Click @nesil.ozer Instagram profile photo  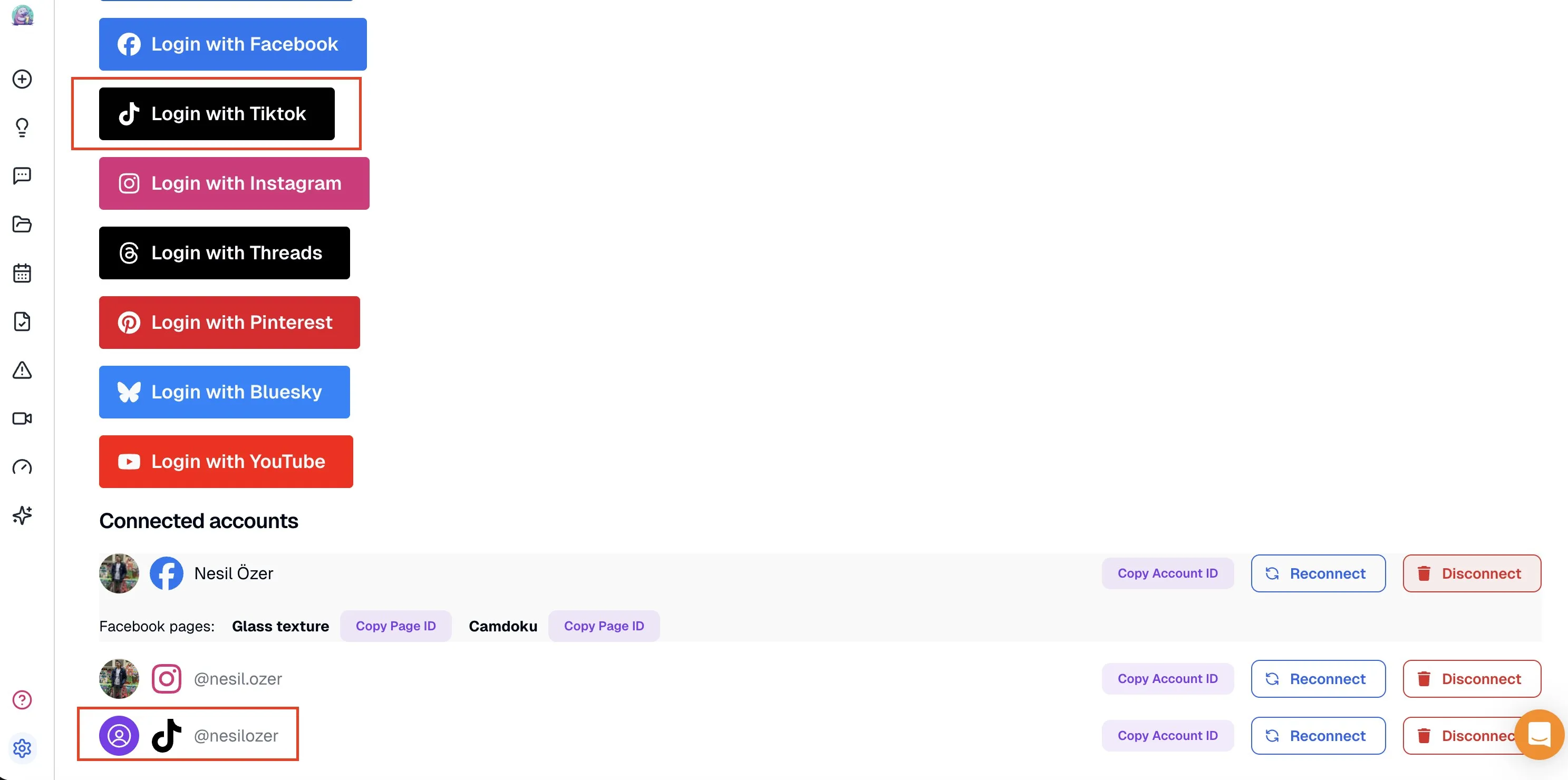click(119, 678)
